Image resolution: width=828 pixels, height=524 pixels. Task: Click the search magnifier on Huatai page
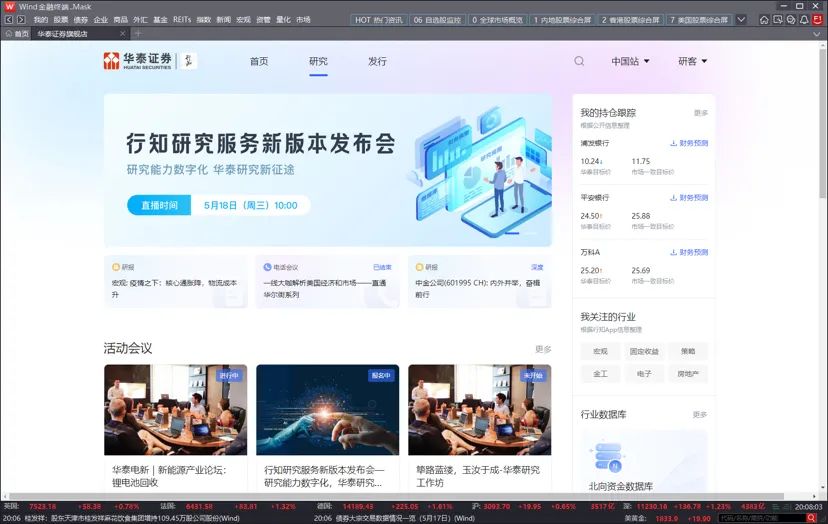click(x=579, y=61)
